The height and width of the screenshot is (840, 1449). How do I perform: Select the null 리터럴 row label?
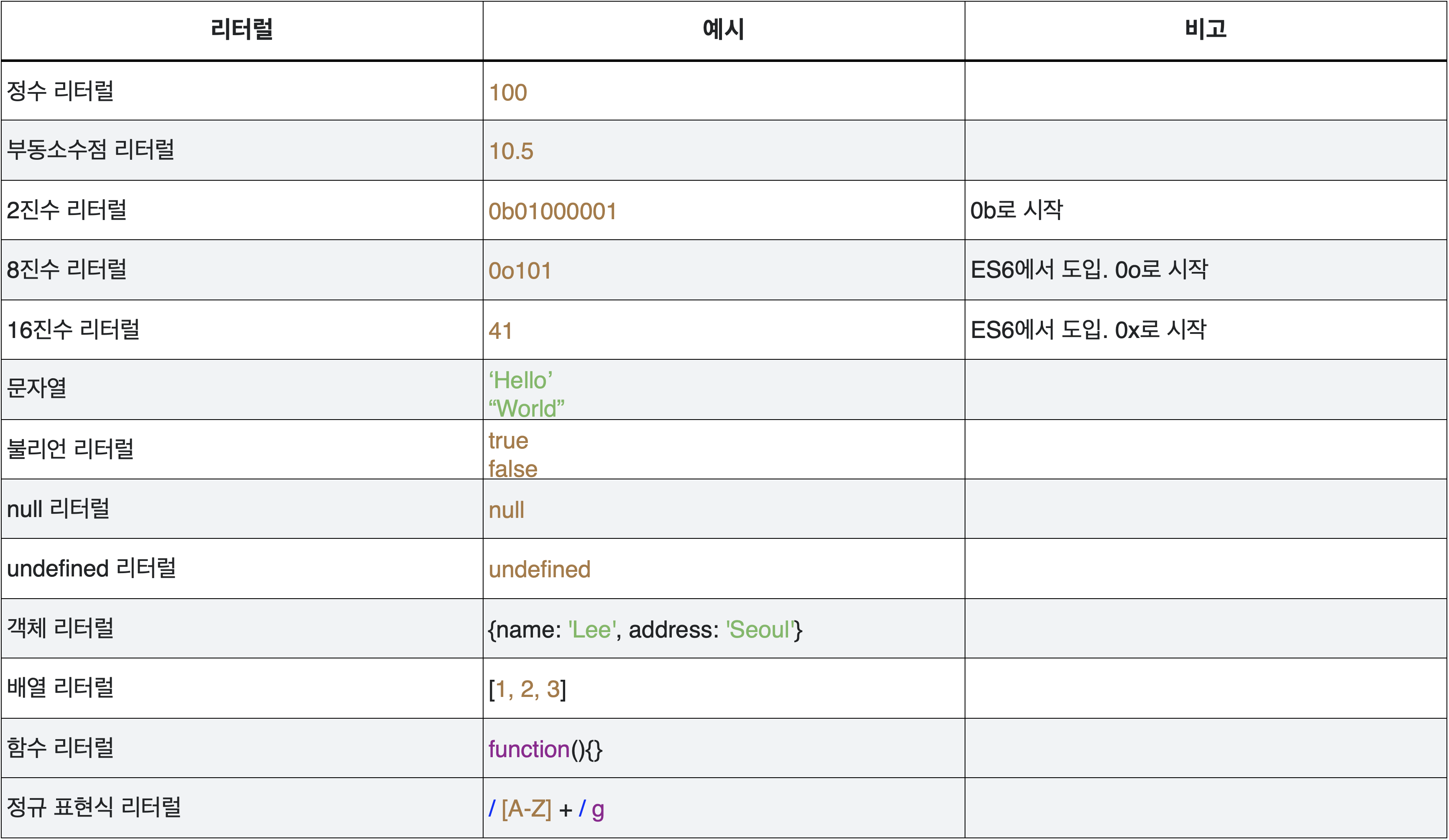(58, 509)
